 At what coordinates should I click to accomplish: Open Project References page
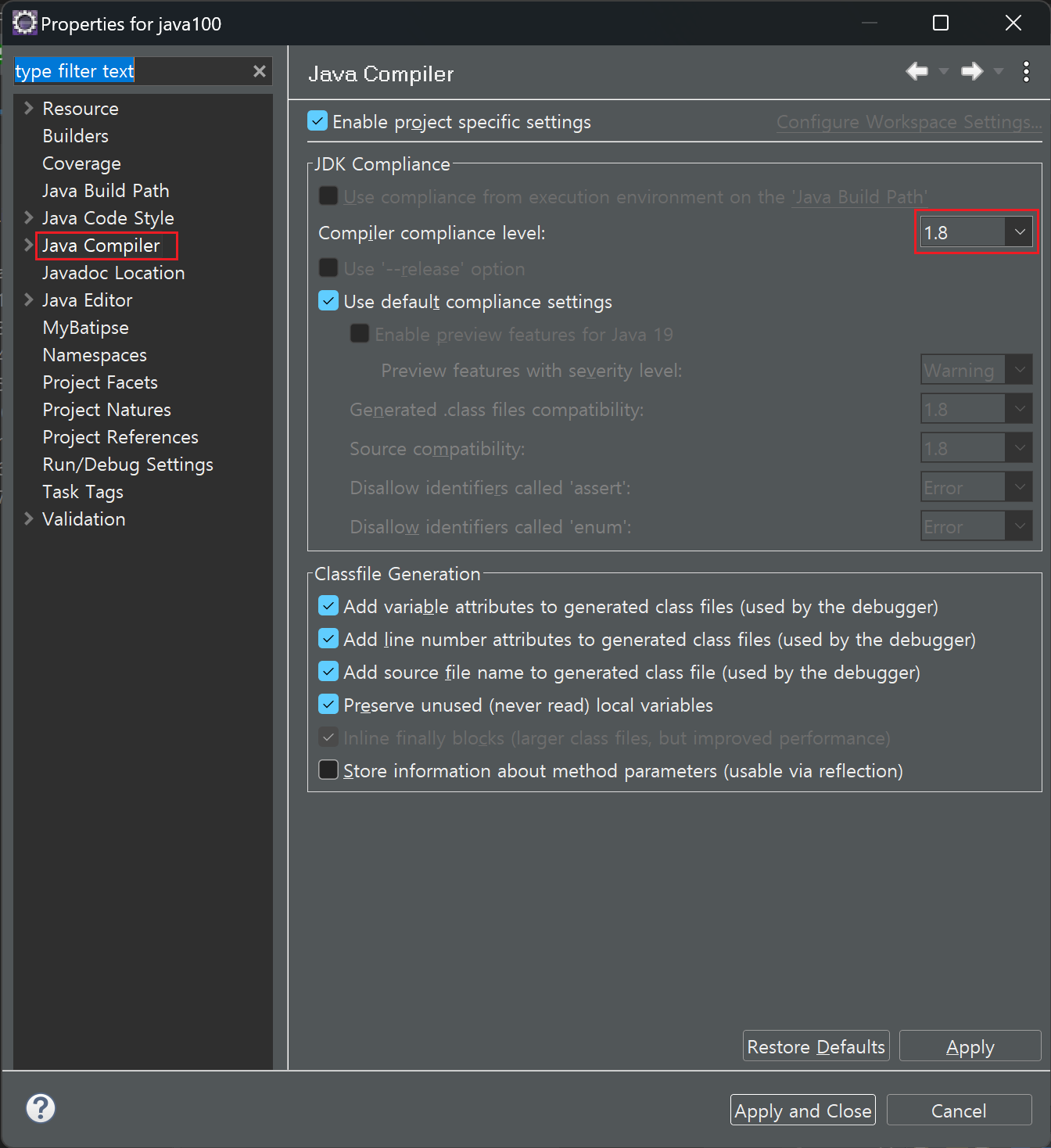pos(120,437)
